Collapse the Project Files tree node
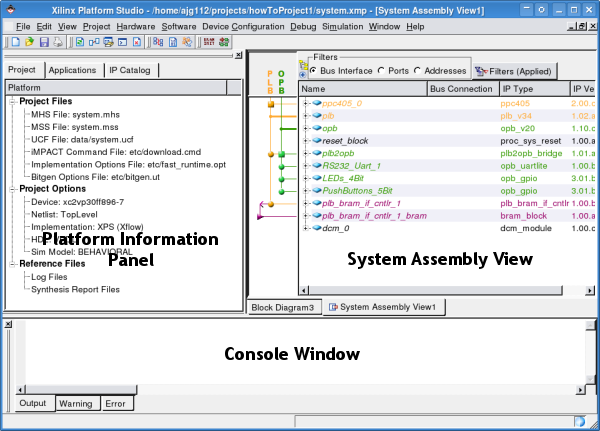 click(13, 101)
